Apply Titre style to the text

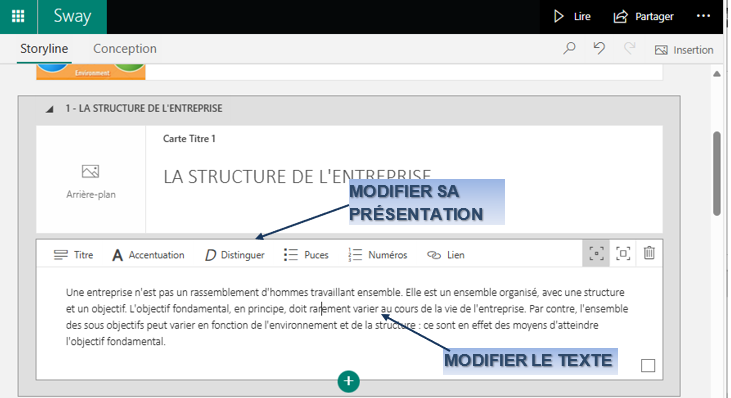(74, 255)
